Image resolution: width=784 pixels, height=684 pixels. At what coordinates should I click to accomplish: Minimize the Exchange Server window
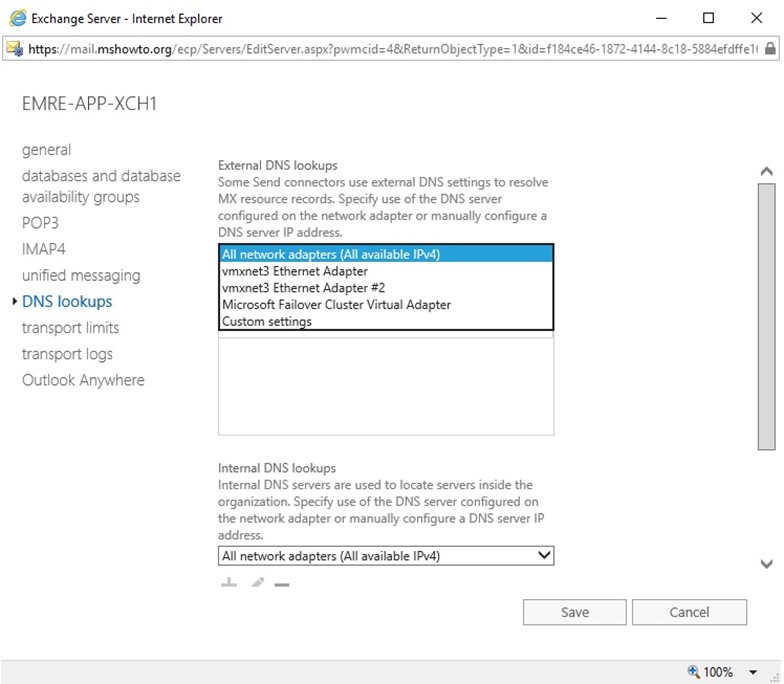(661, 18)
